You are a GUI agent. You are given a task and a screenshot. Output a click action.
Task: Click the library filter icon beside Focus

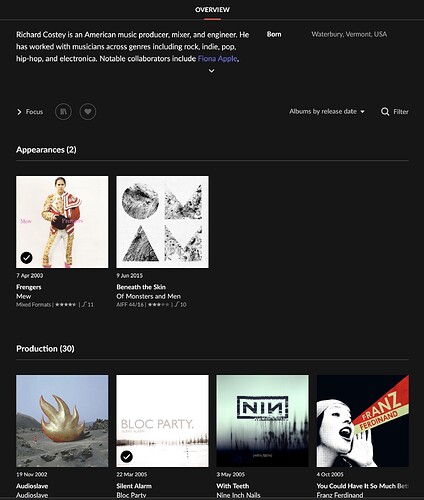coord(63,111)
